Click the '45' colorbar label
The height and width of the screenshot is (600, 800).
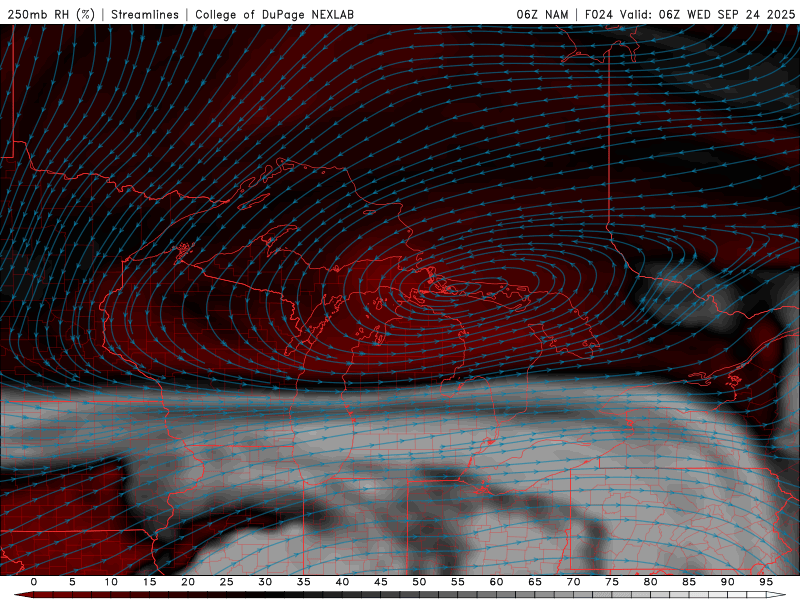(x=381, y=582)
